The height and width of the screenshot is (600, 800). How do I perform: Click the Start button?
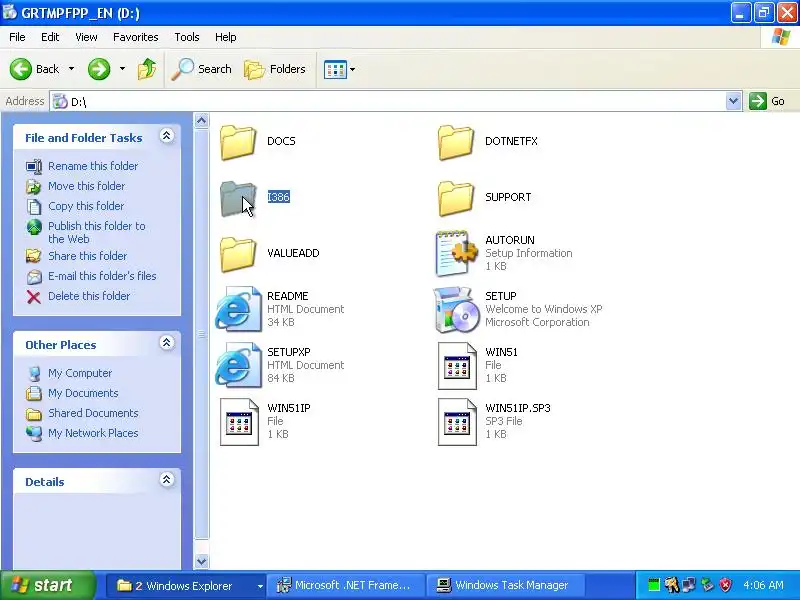(47, 586)
